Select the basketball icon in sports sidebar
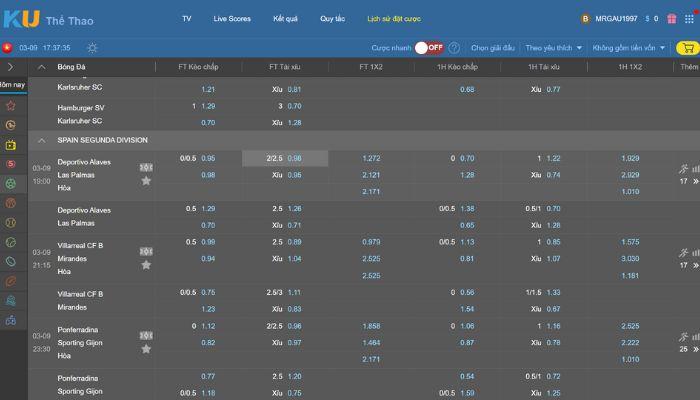Image resolution: width=700 pixels, height=400 pixels. pos(10,203)
